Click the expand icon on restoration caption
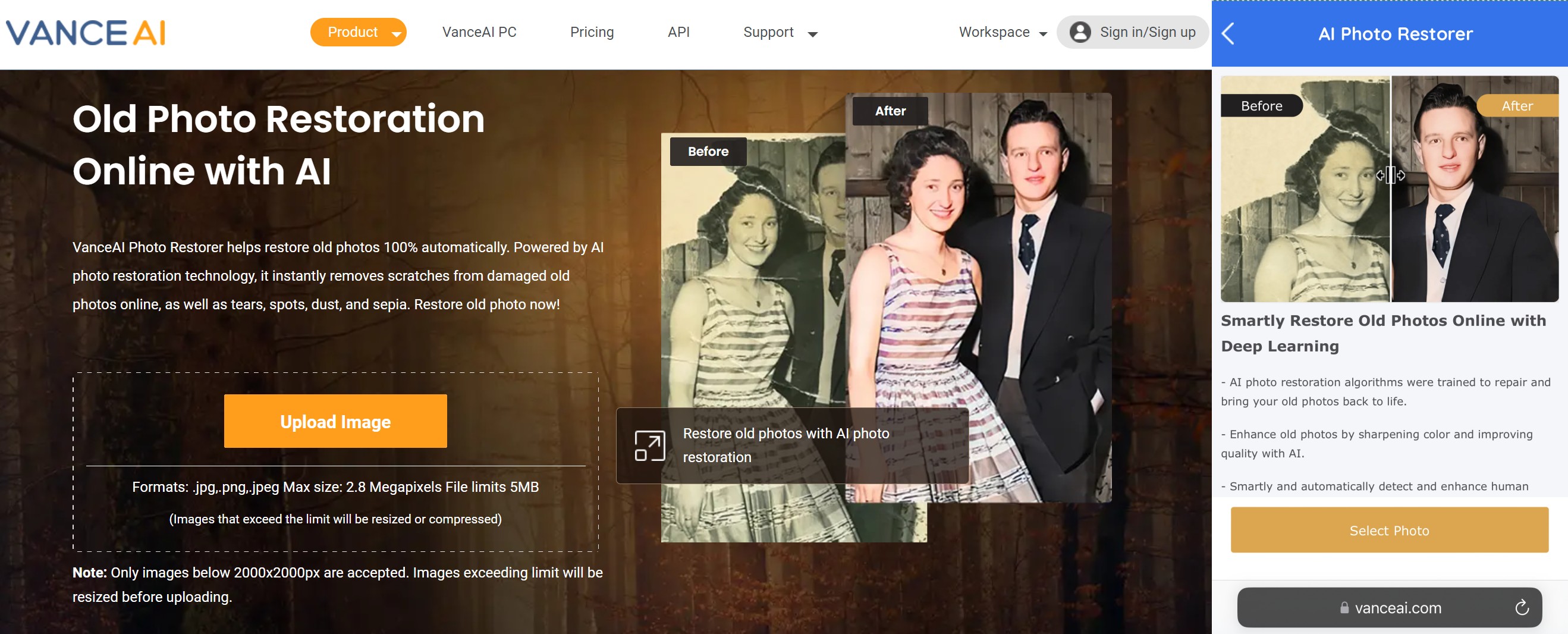Viewport: 1568px width, 634px height. point(649,446)
